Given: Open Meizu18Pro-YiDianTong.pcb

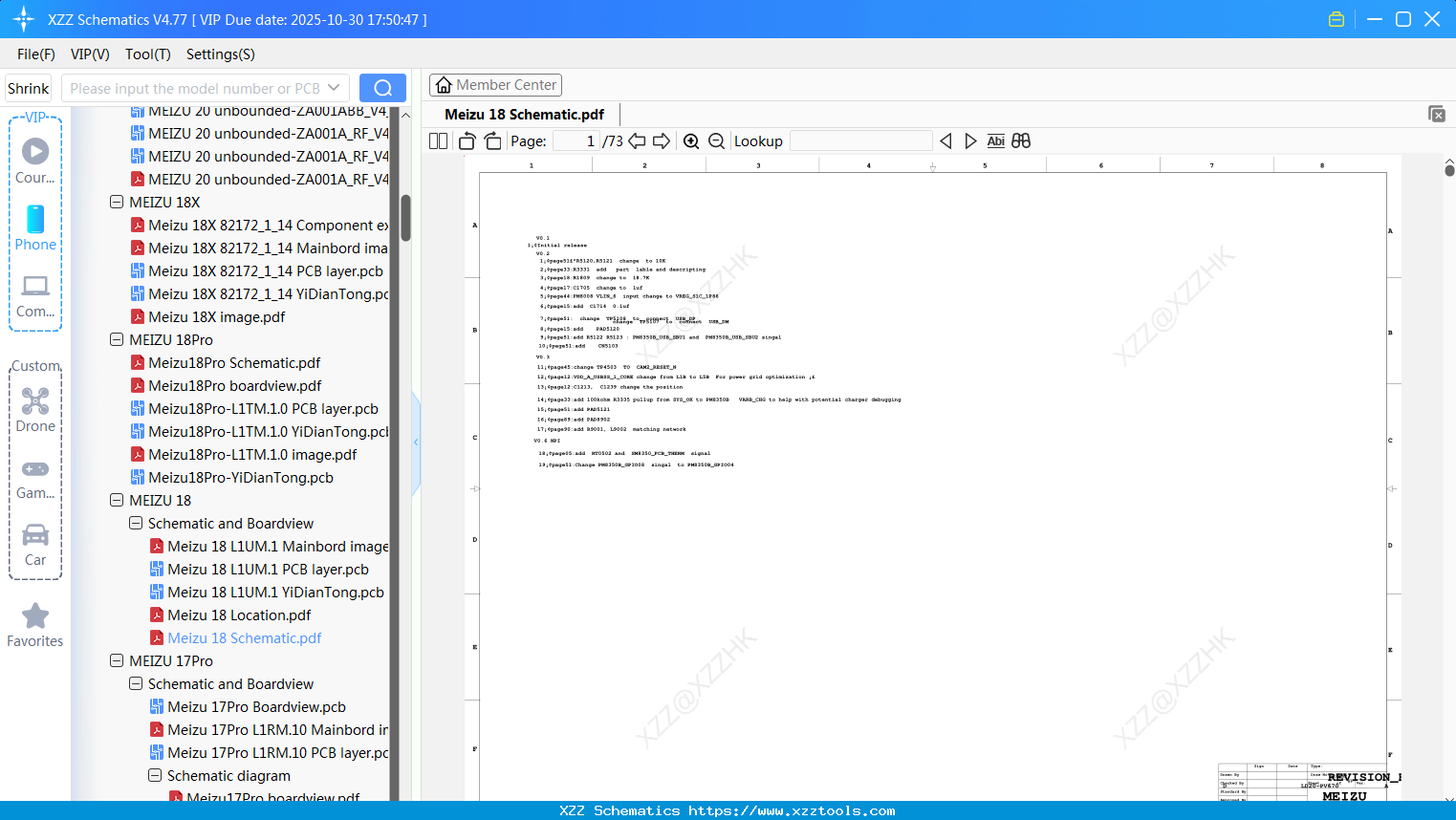Looking at the screenshot, I should [231, 478].
